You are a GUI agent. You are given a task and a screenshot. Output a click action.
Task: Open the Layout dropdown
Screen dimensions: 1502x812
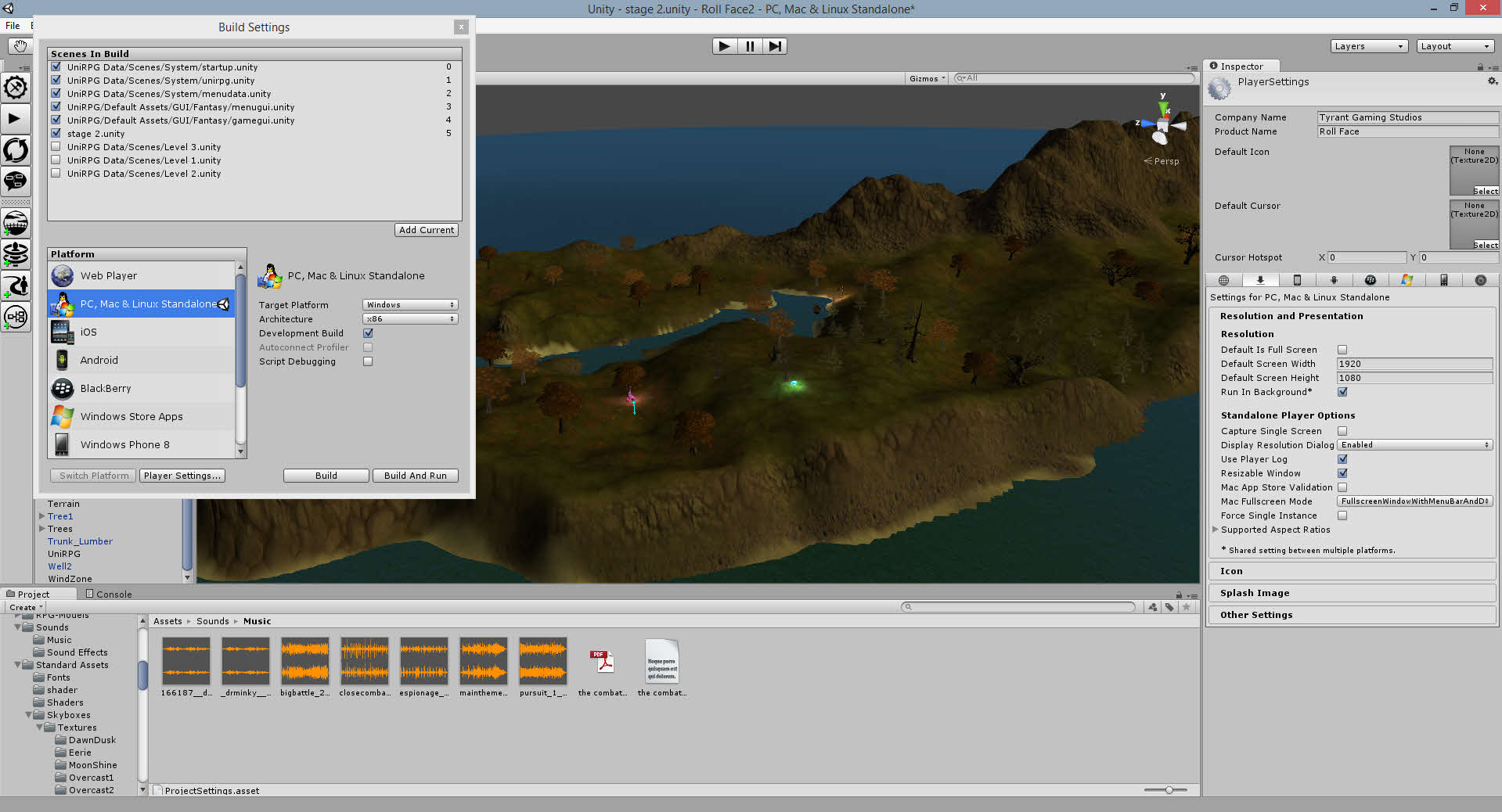point(1456,46)
